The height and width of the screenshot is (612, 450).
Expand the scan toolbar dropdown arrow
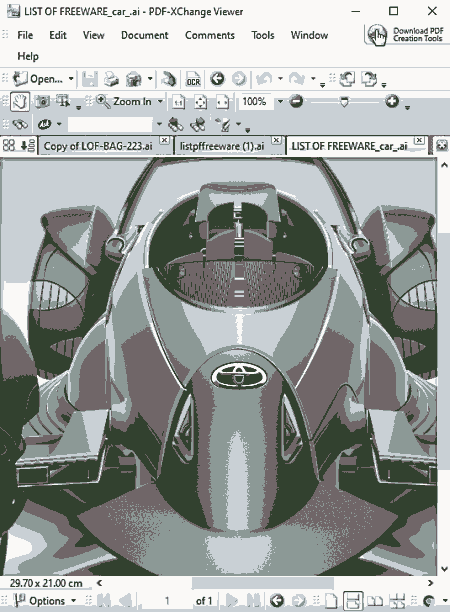pyautogui.click(x=150, y=79)
